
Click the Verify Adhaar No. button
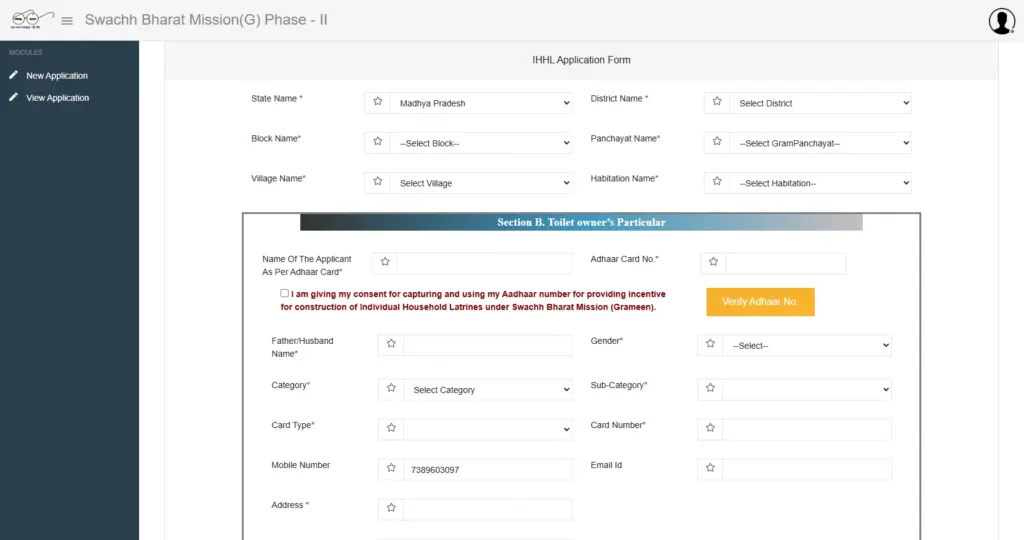pyautogui.click(x=760, y=302)
